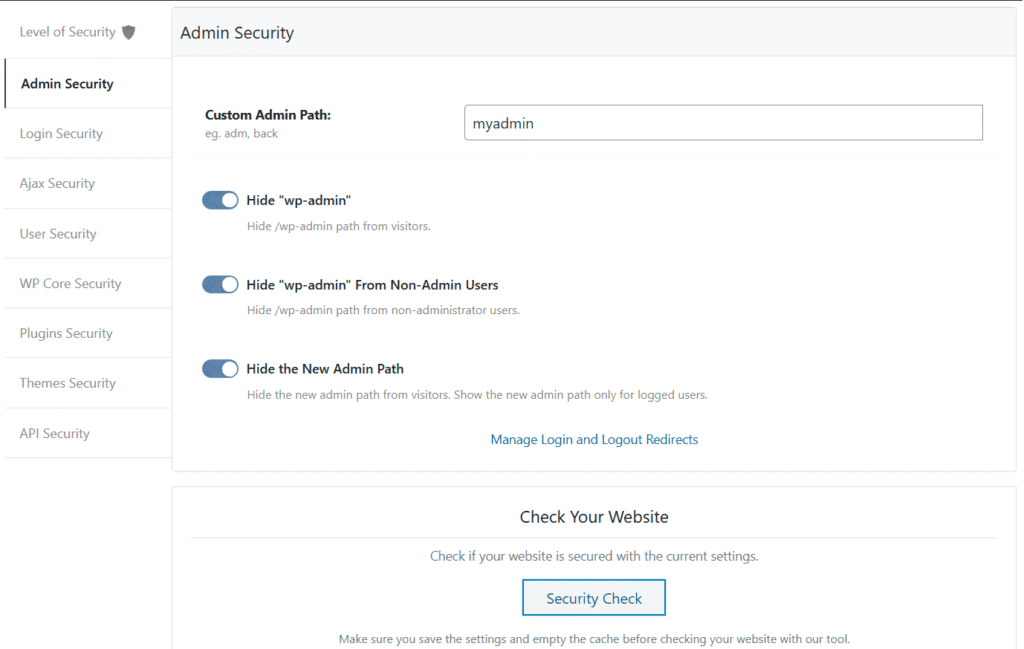Click the shield icon beside Level of Security

coord(128,32)
